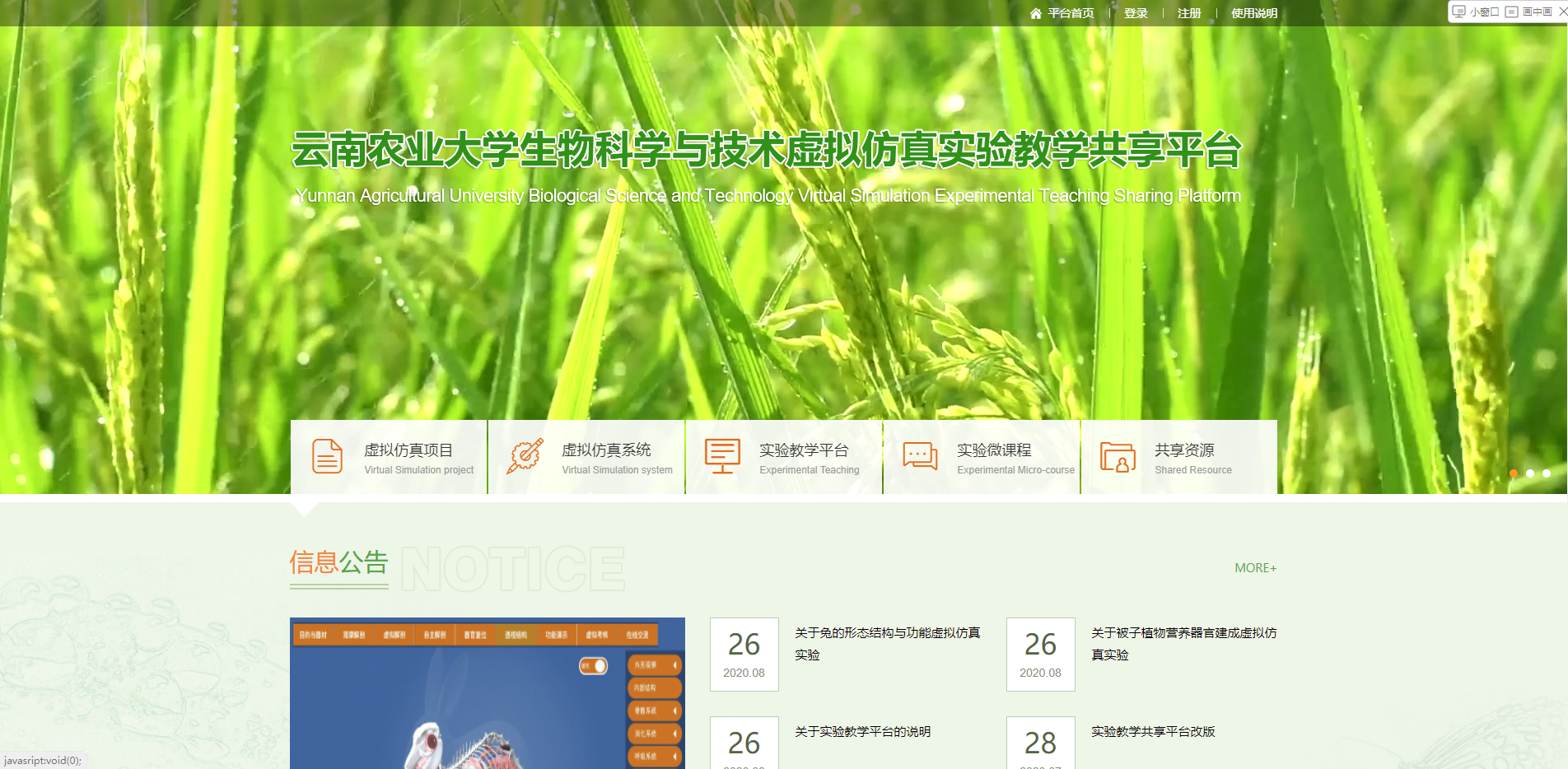
Task: Open 共享资源 via its folder-user icon
Action: [x=1118, y=457]
